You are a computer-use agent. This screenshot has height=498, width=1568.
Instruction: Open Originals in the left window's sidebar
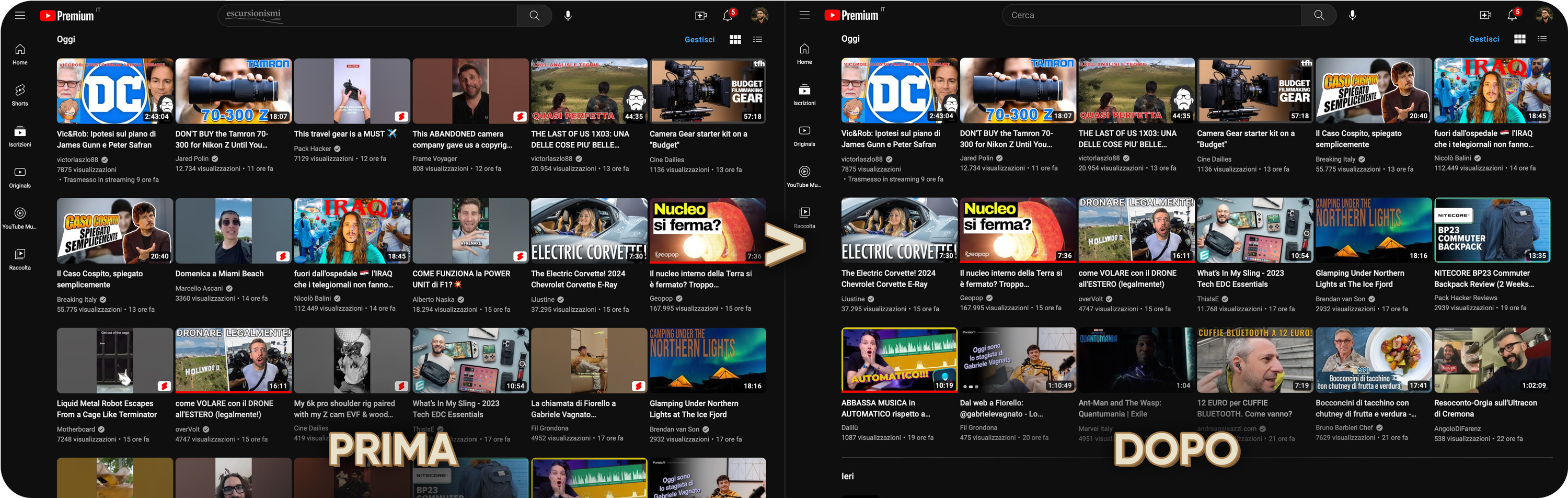tap(20, 177)
